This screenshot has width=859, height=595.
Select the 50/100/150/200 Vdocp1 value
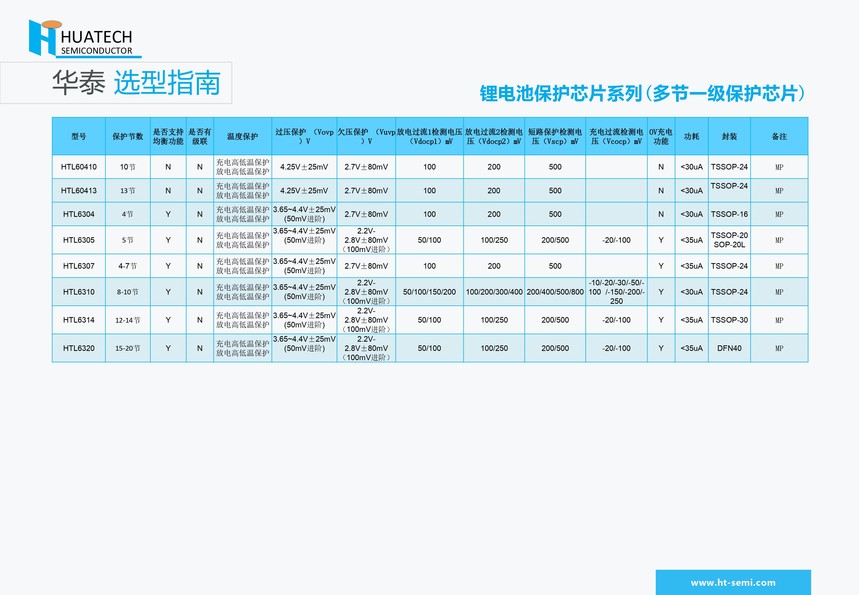point(430,292)
